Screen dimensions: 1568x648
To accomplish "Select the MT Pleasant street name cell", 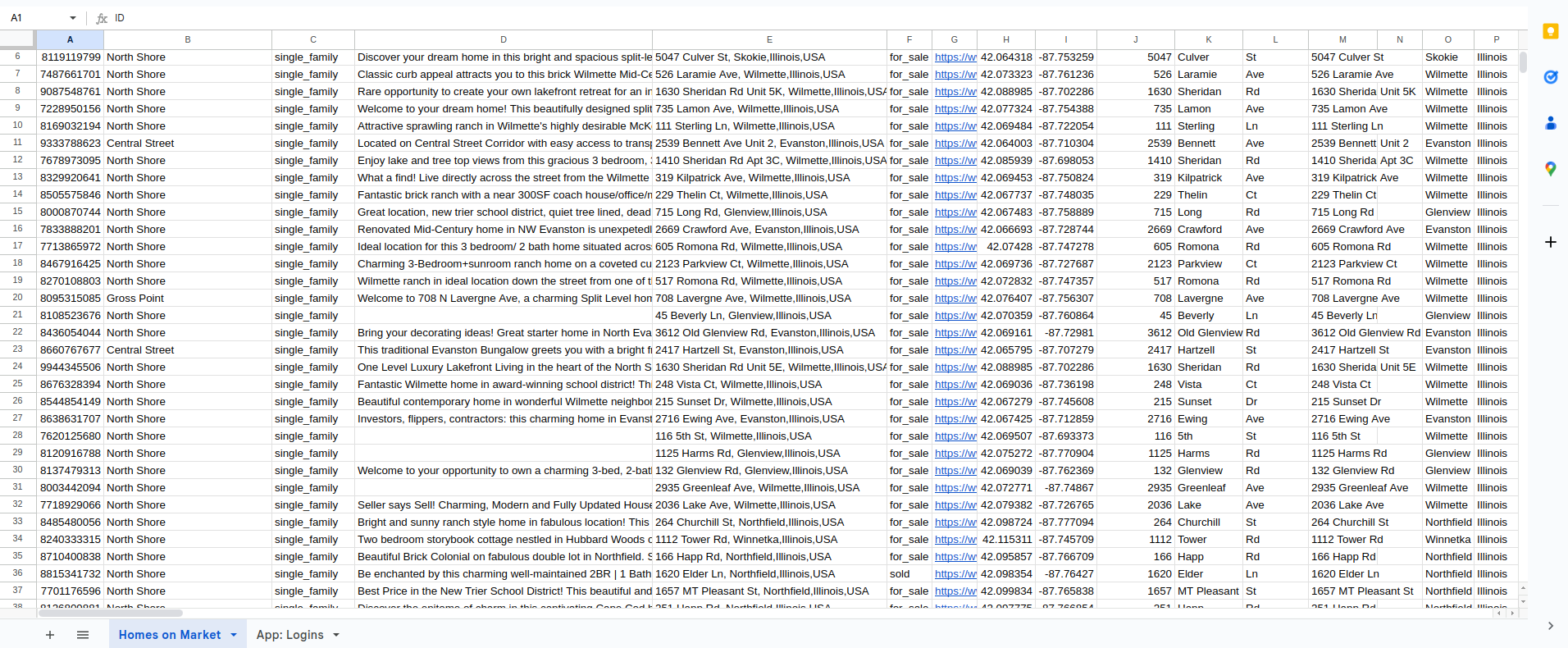I will click(1209, 591).
